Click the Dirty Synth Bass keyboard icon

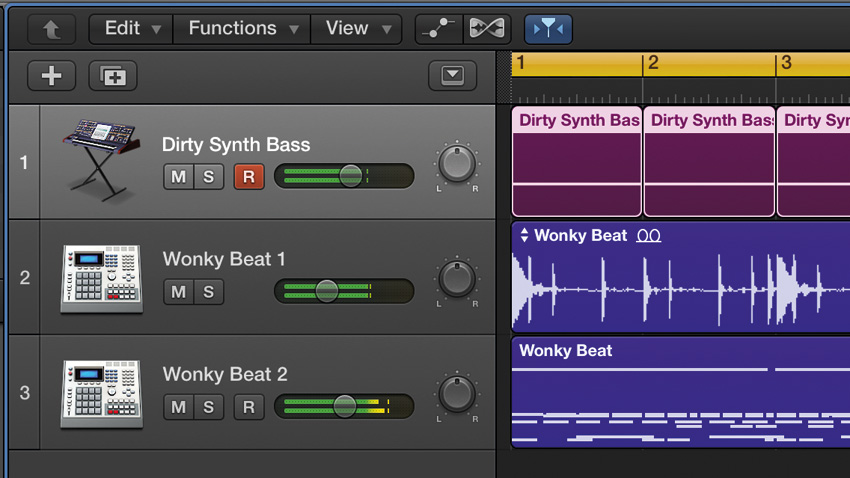(x=101, y=160)
